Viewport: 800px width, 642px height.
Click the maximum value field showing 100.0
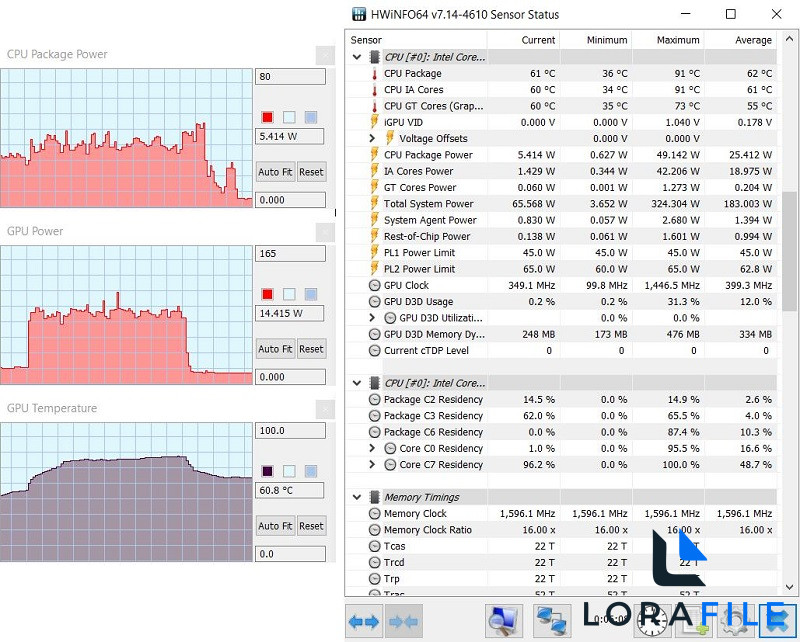(x=290, y=431)
